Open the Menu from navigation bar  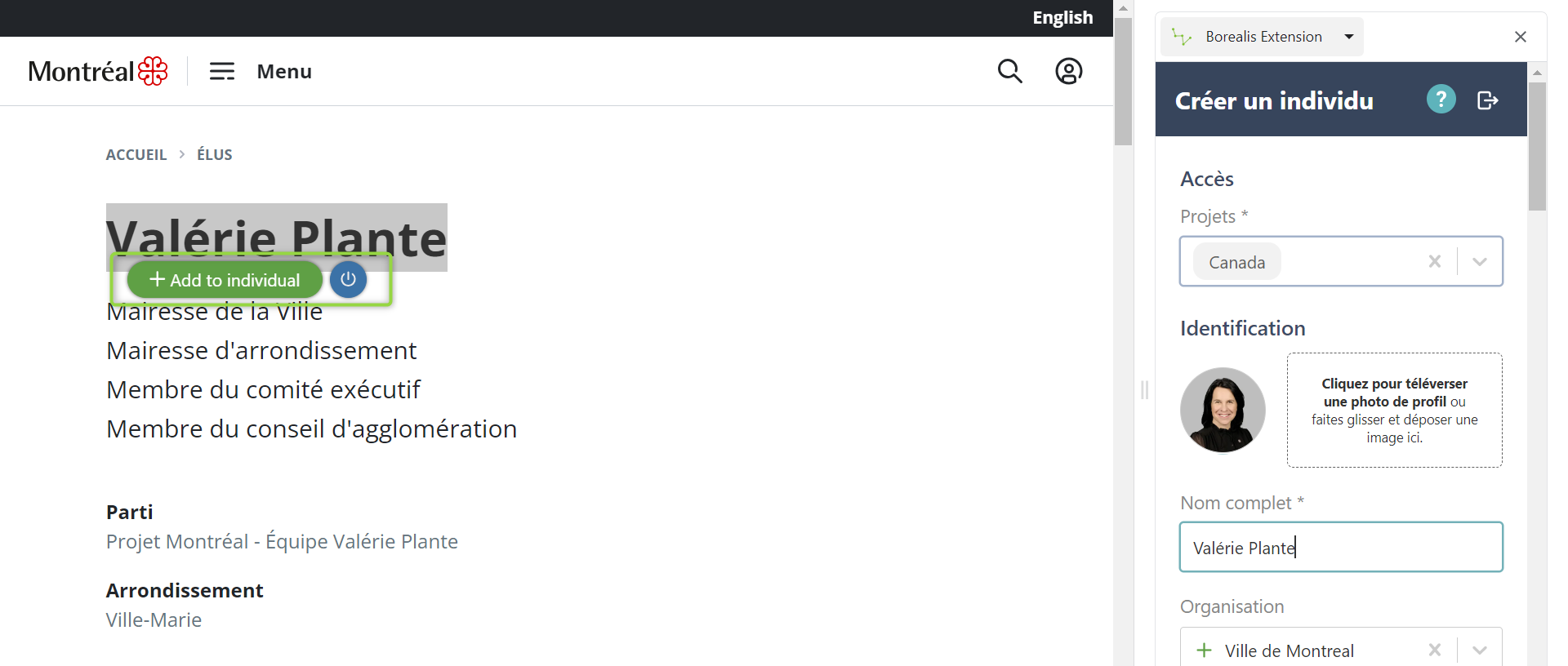click(283, 71)
